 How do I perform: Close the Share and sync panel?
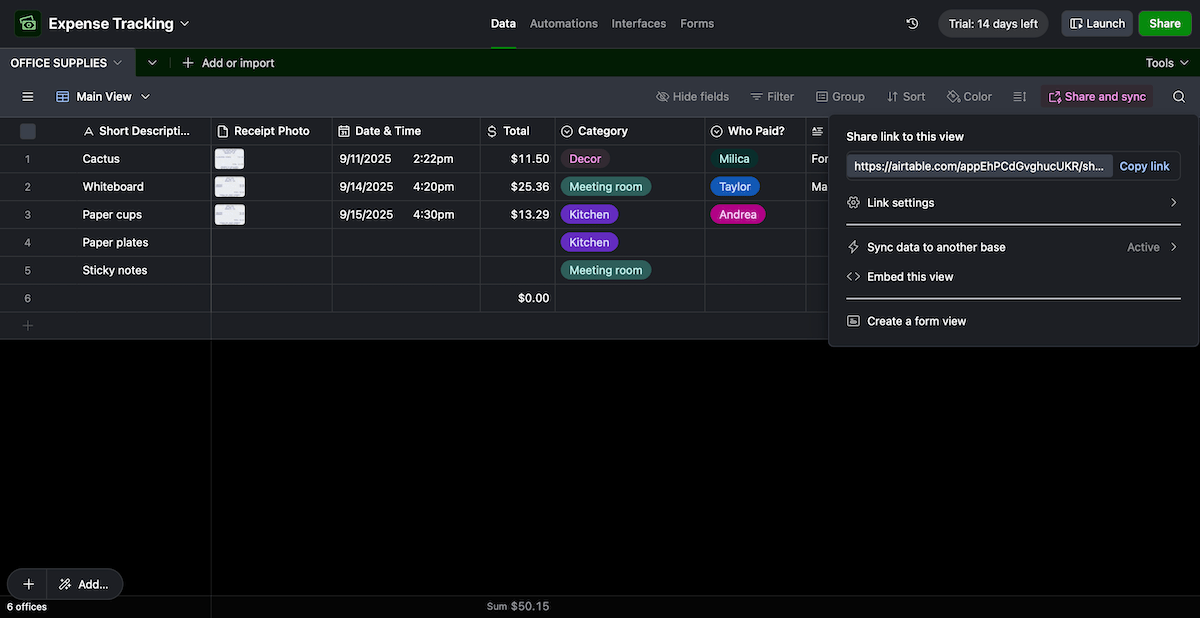tap(1098, 96)
